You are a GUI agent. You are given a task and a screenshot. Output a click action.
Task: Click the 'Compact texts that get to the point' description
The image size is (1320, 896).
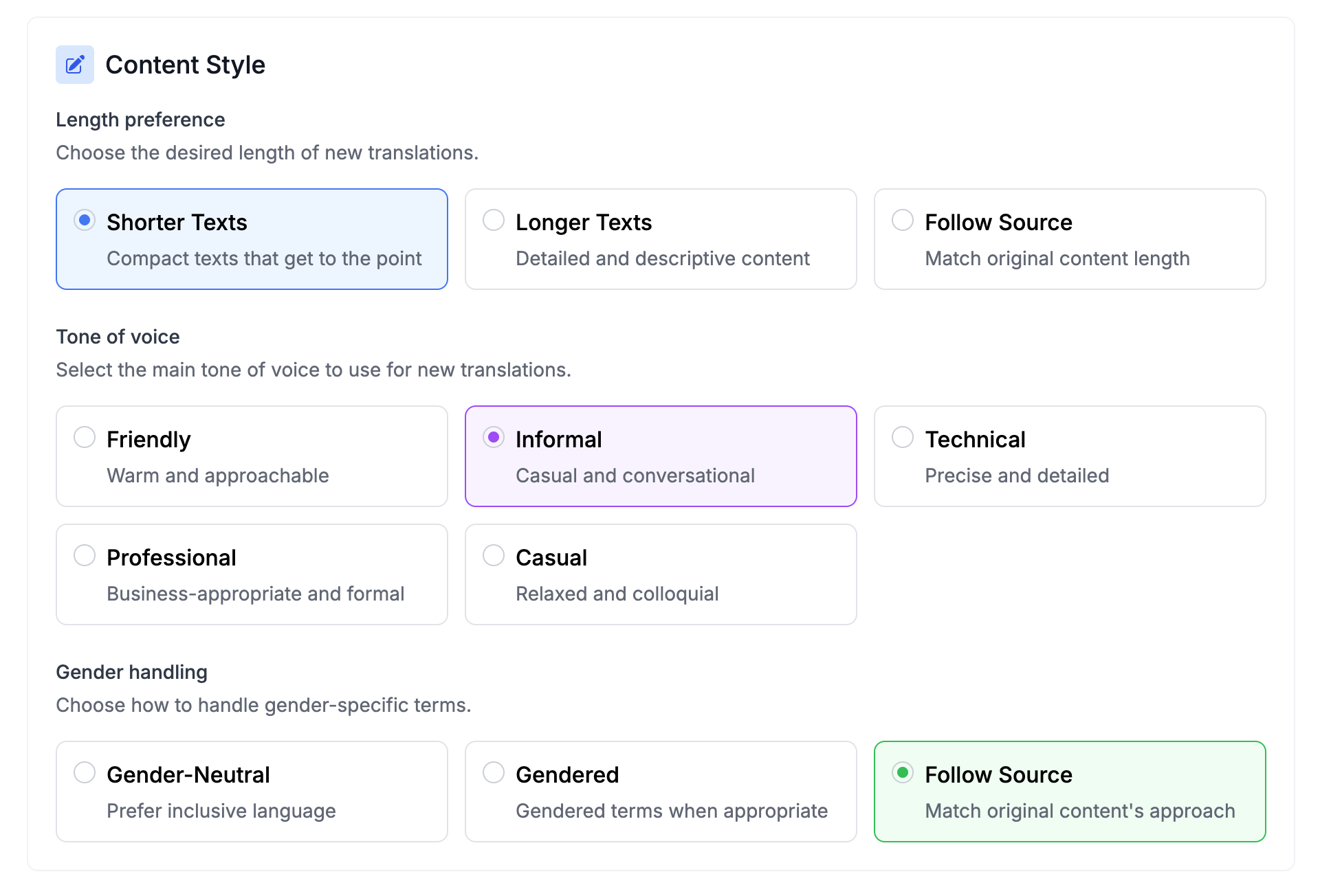tap(264, 258)
